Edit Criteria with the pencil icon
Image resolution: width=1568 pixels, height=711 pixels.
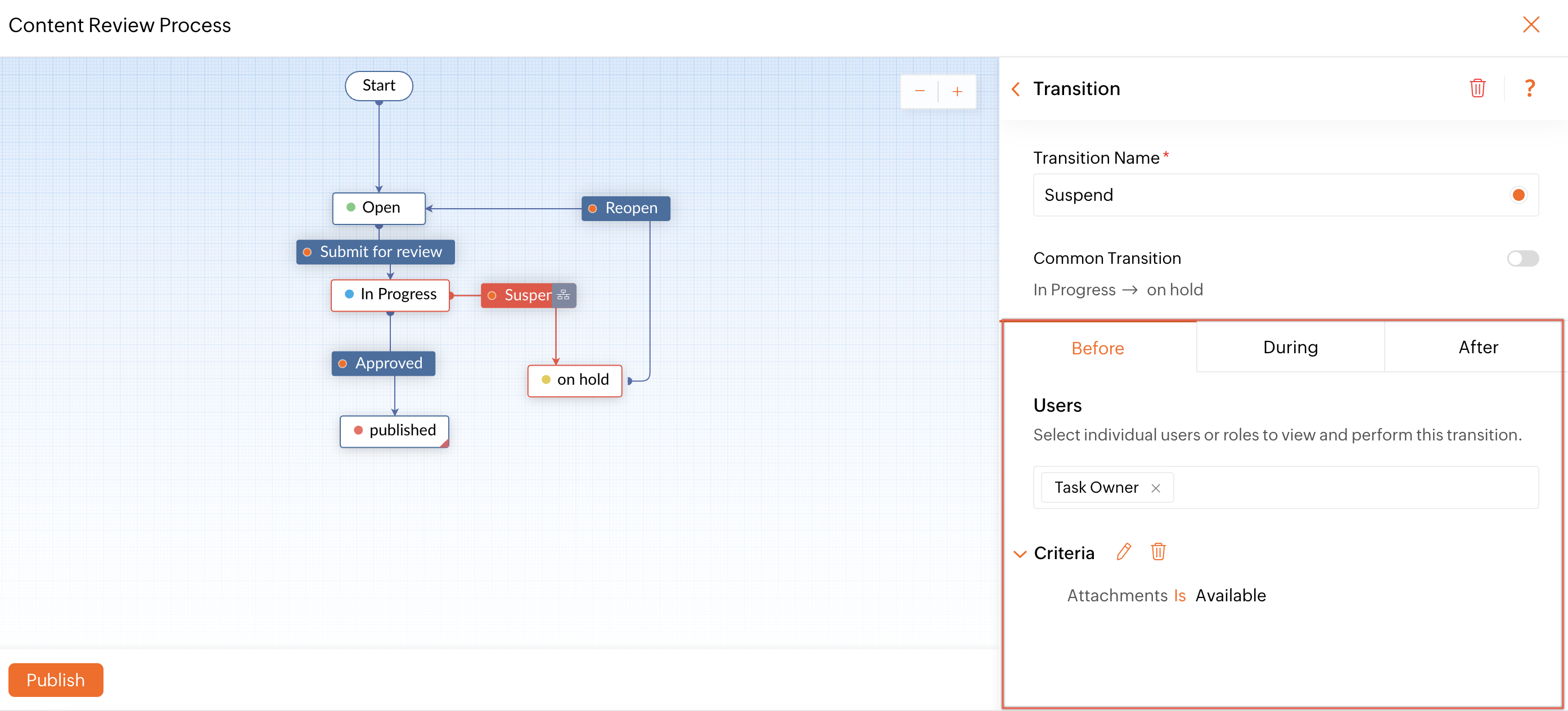click(1124, 551)
